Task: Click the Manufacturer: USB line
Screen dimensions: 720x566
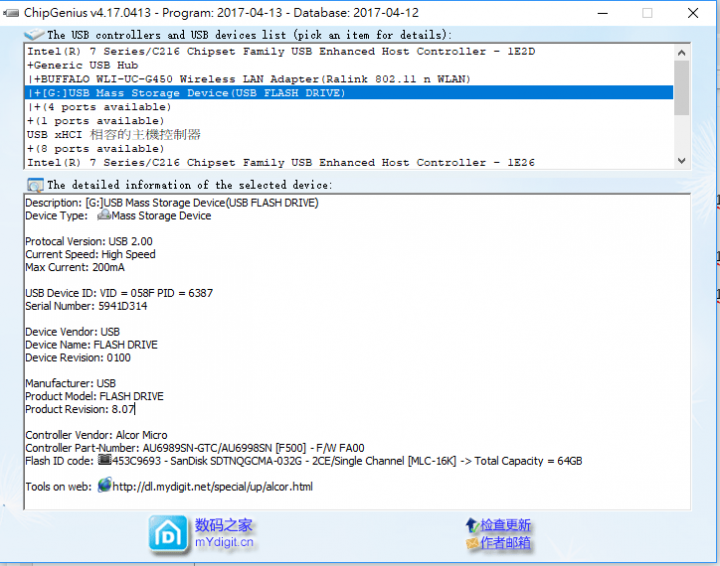Action: click(71, 383)
